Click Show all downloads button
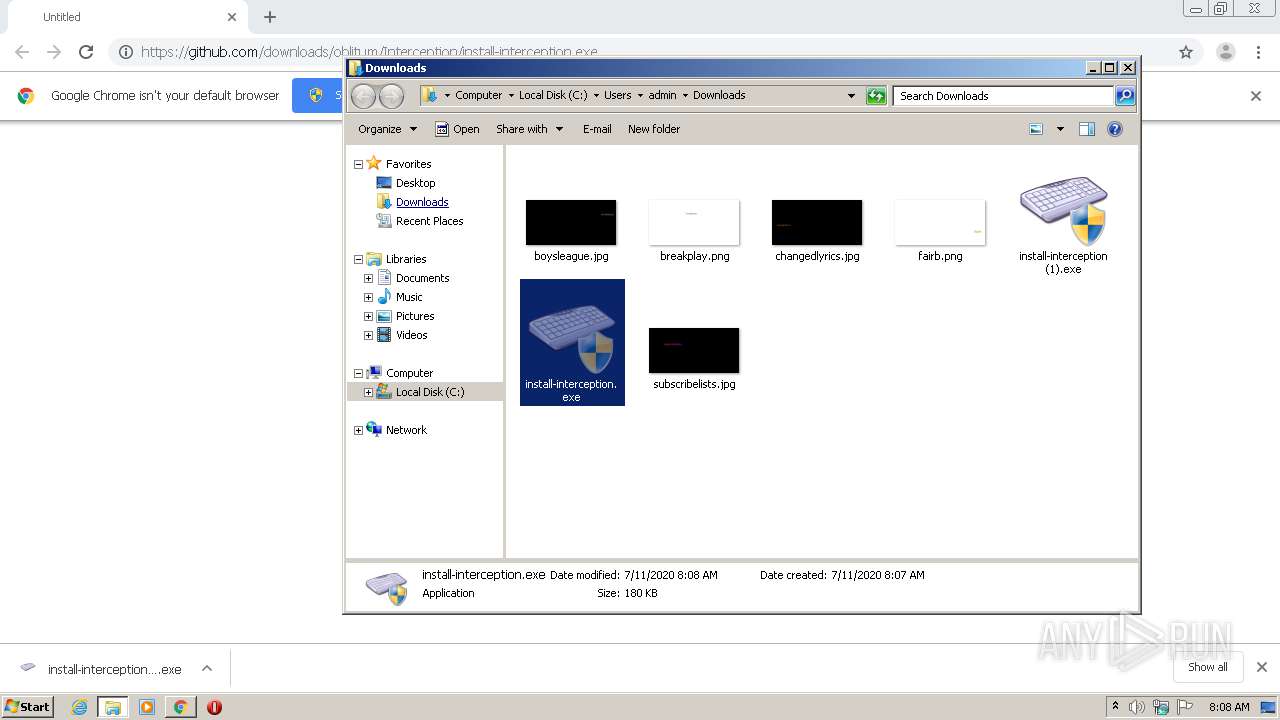Screen dimensions: 1280x720 (1208, 667)
